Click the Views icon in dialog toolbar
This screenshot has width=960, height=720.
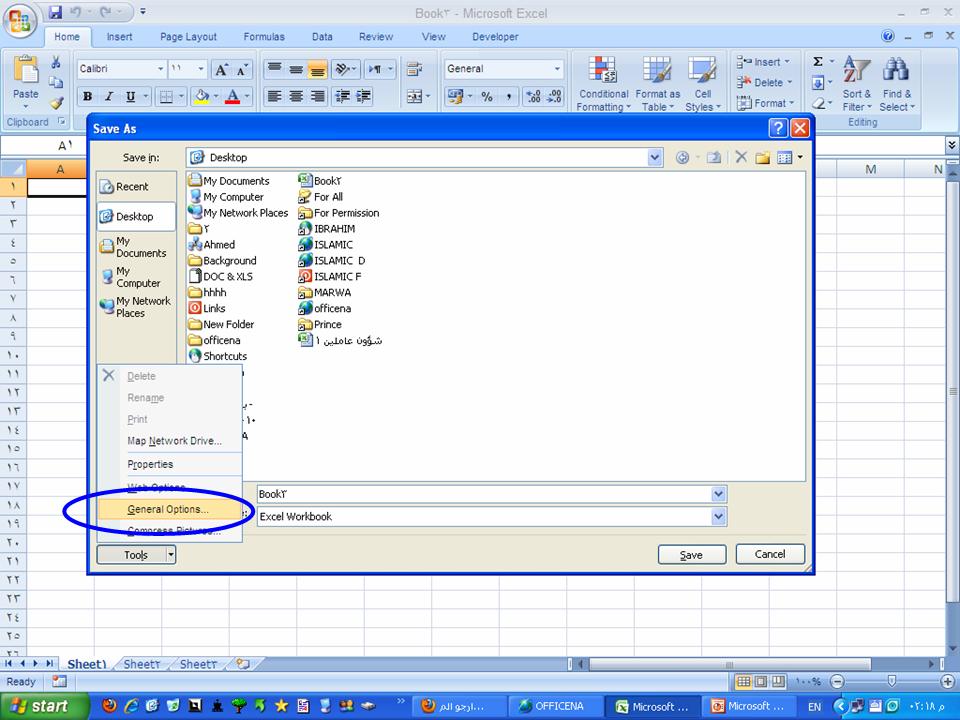click(784, 158)
